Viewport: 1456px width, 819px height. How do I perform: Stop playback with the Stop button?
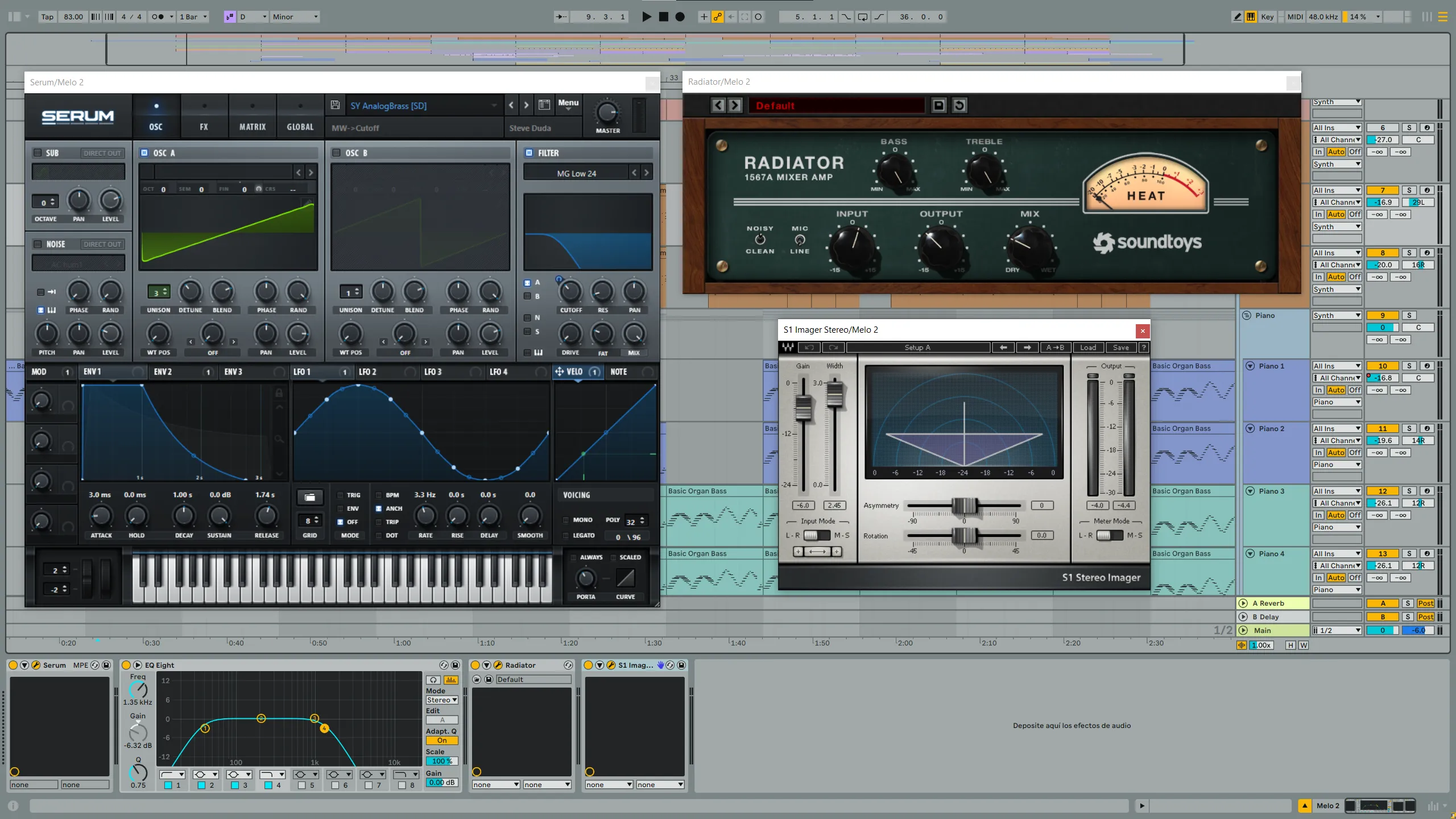tap(663, 17)
